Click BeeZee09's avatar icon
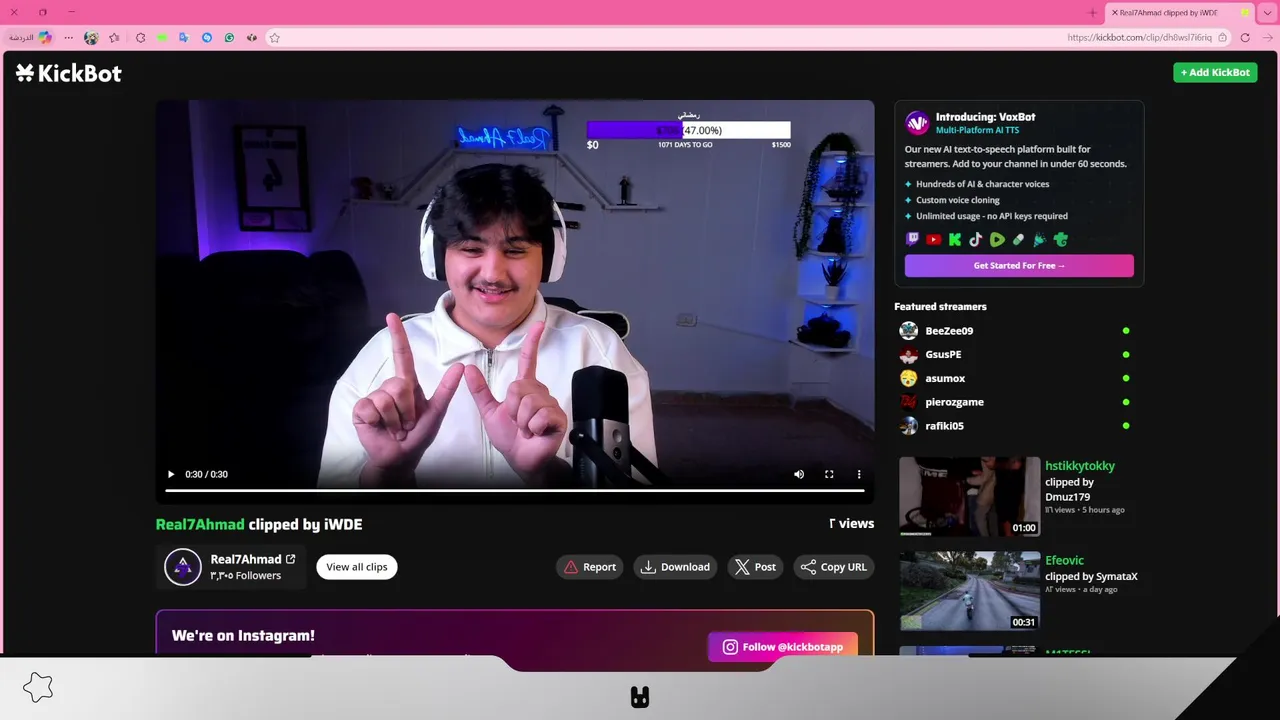This screenshot has height=720, width=1280. point(908,331)
